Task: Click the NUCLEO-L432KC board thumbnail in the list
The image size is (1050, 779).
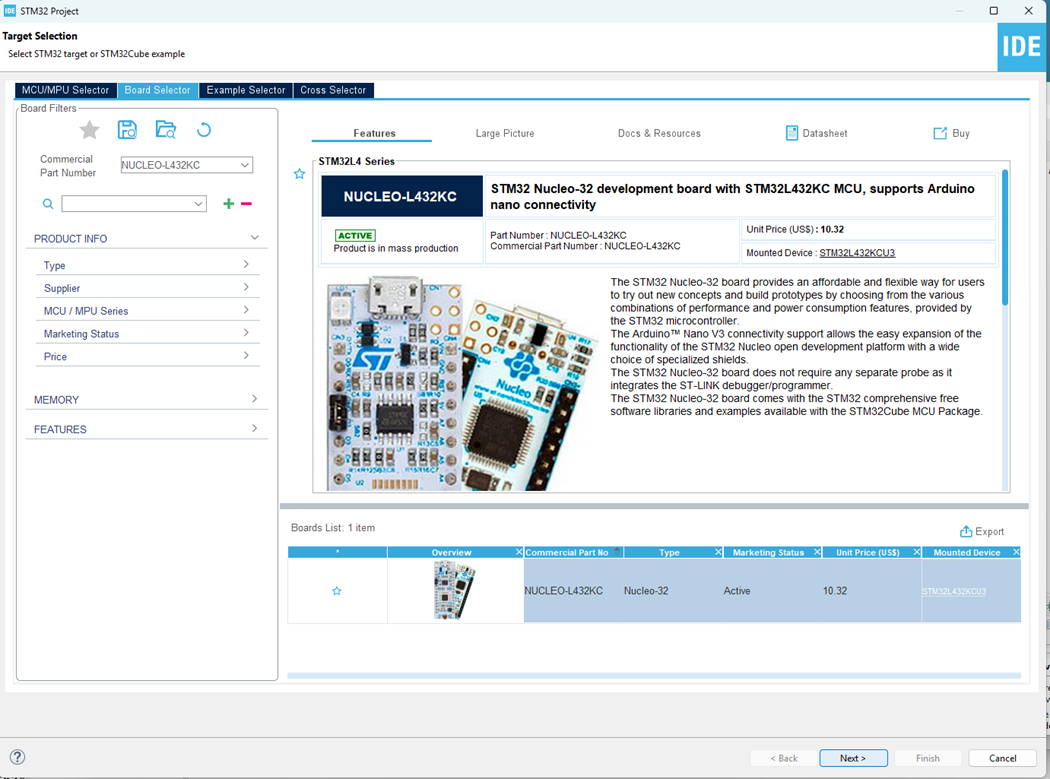Action: [455, 590]
